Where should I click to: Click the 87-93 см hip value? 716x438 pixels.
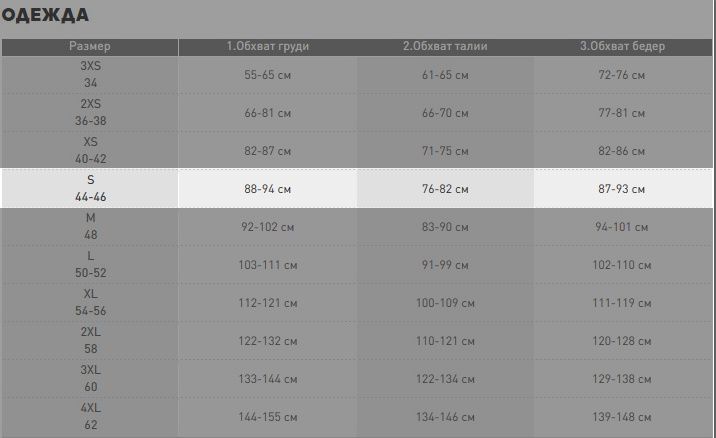click(621, 189)
